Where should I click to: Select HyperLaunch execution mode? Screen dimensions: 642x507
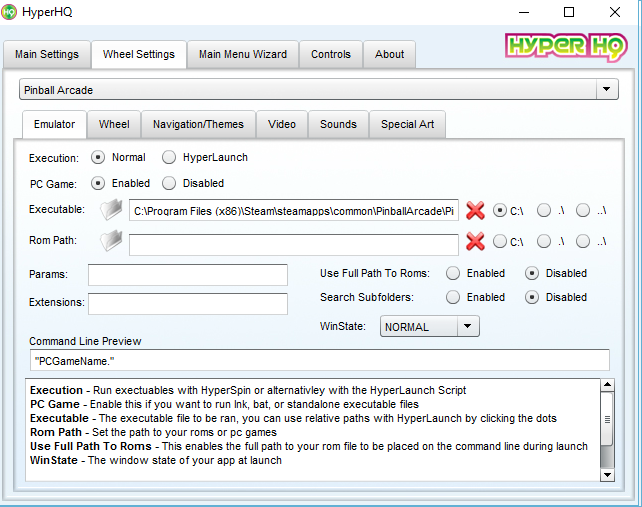pyautogui.click(x=169, y=157)
